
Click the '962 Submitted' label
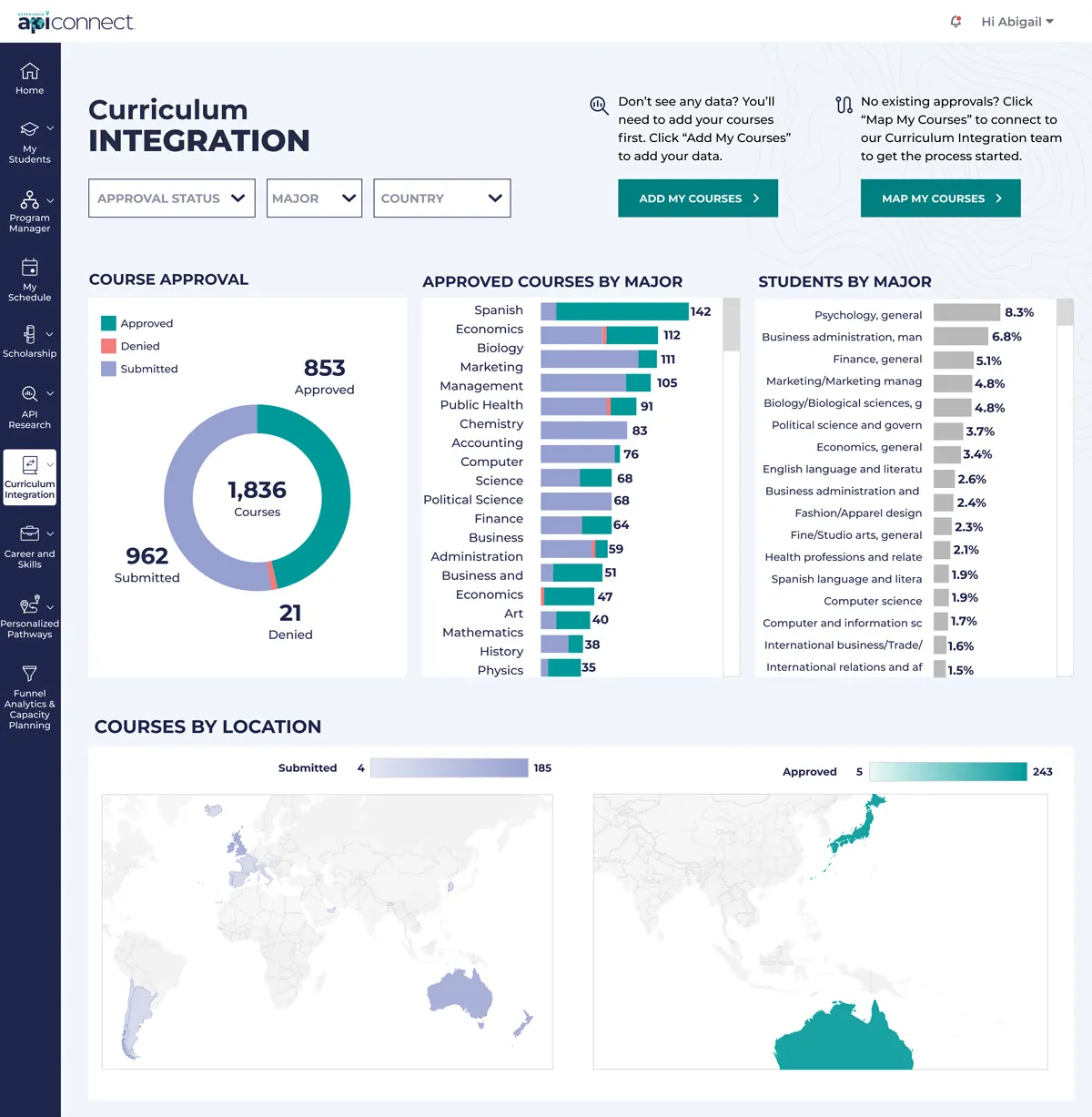pyautogui.click(x=147, y=564)
